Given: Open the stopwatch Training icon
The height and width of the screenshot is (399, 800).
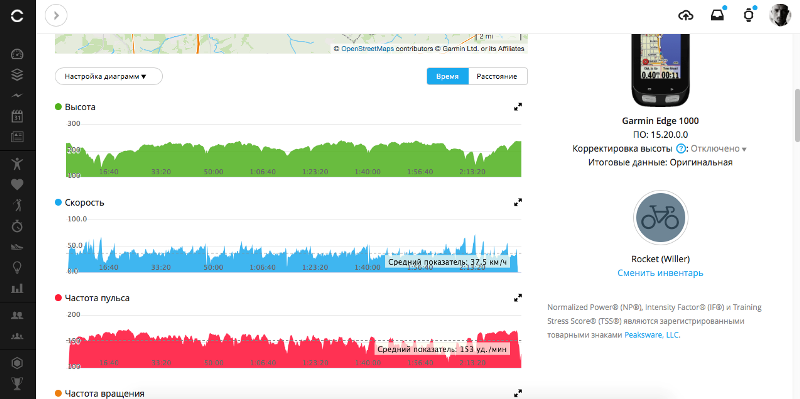Looking at the screenshot, I should click(x=17, y=226).
